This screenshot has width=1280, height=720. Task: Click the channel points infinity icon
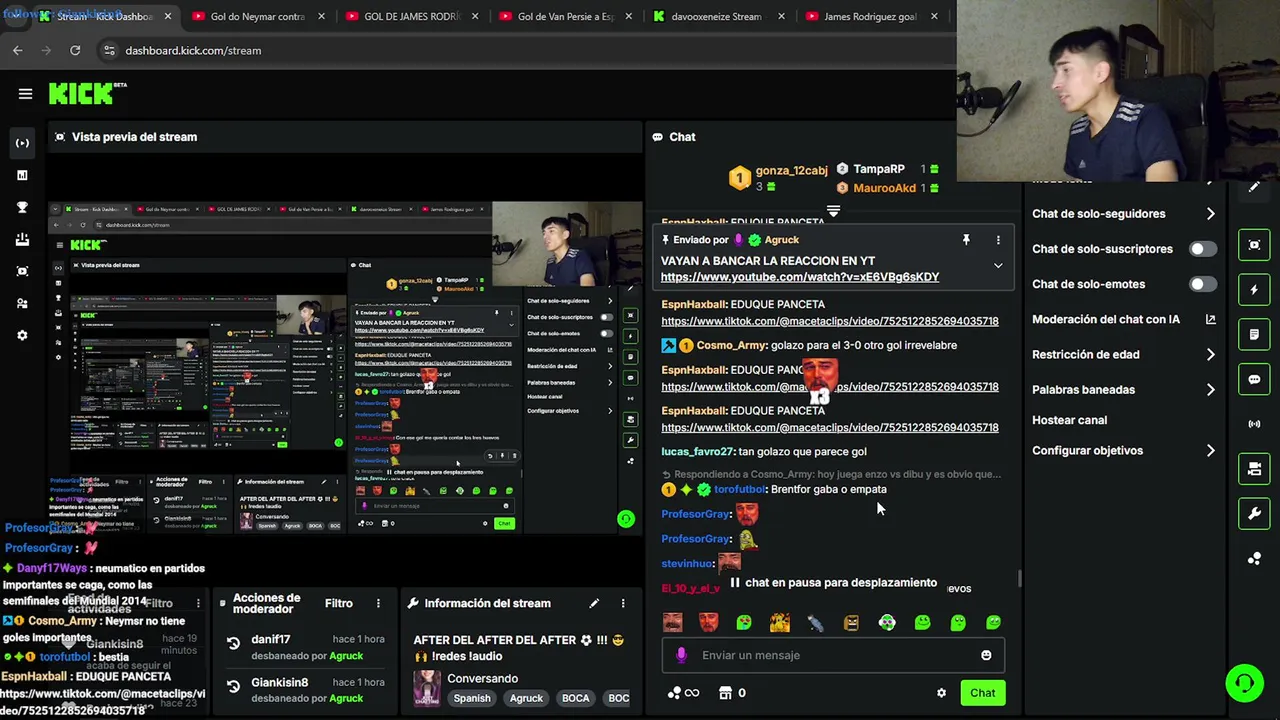(x=683, y=693)
